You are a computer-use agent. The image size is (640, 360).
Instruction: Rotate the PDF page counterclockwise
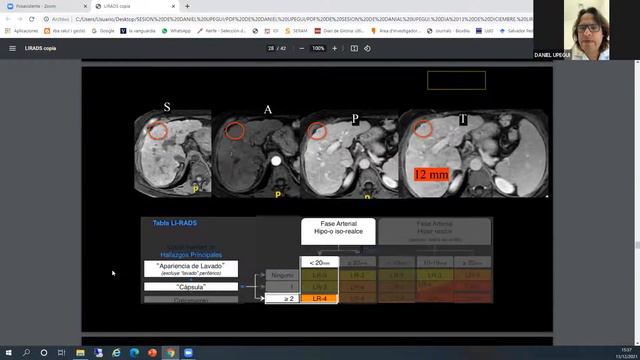click(x=367, y=48)
